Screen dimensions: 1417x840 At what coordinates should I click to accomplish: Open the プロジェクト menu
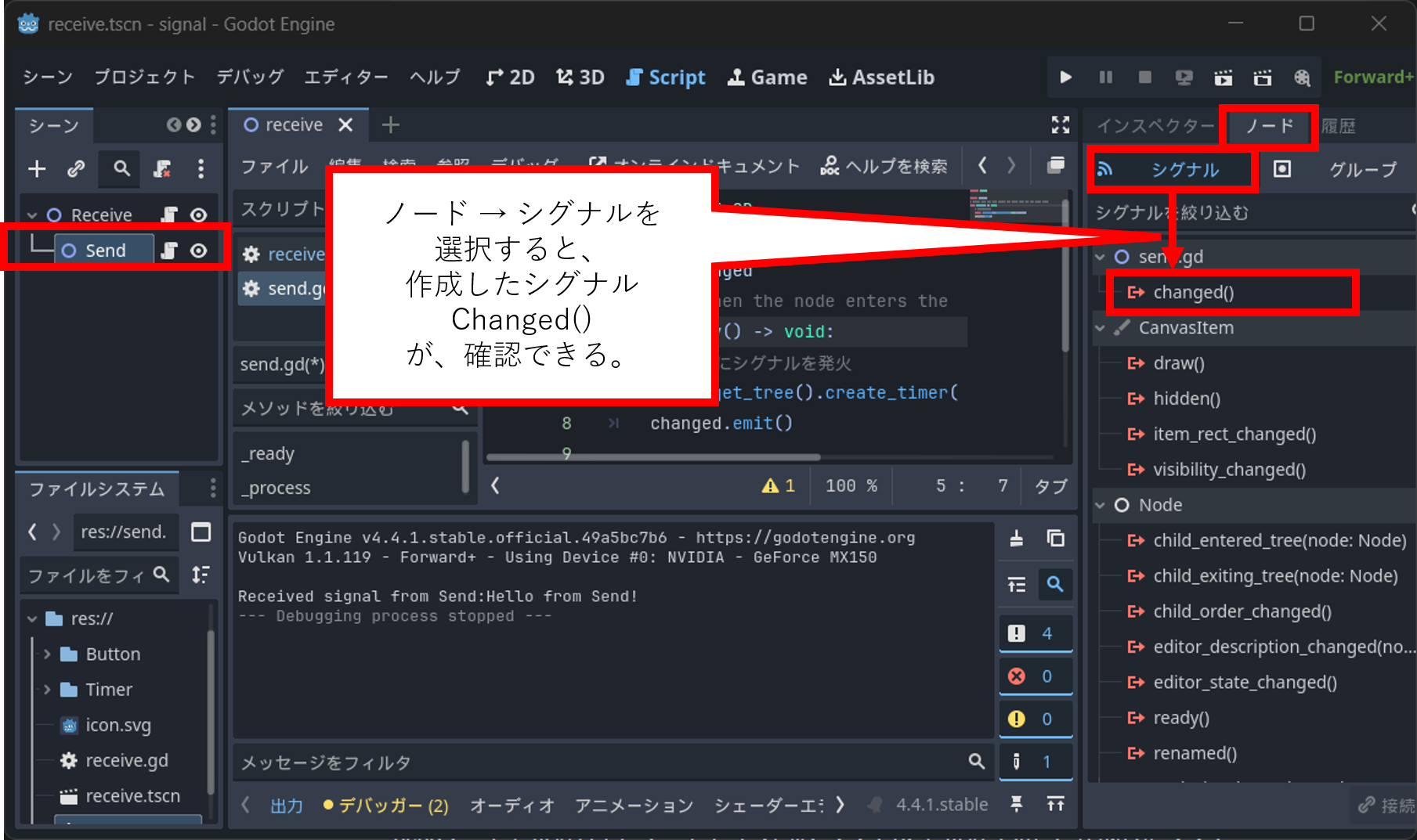(x=144, y=77)
